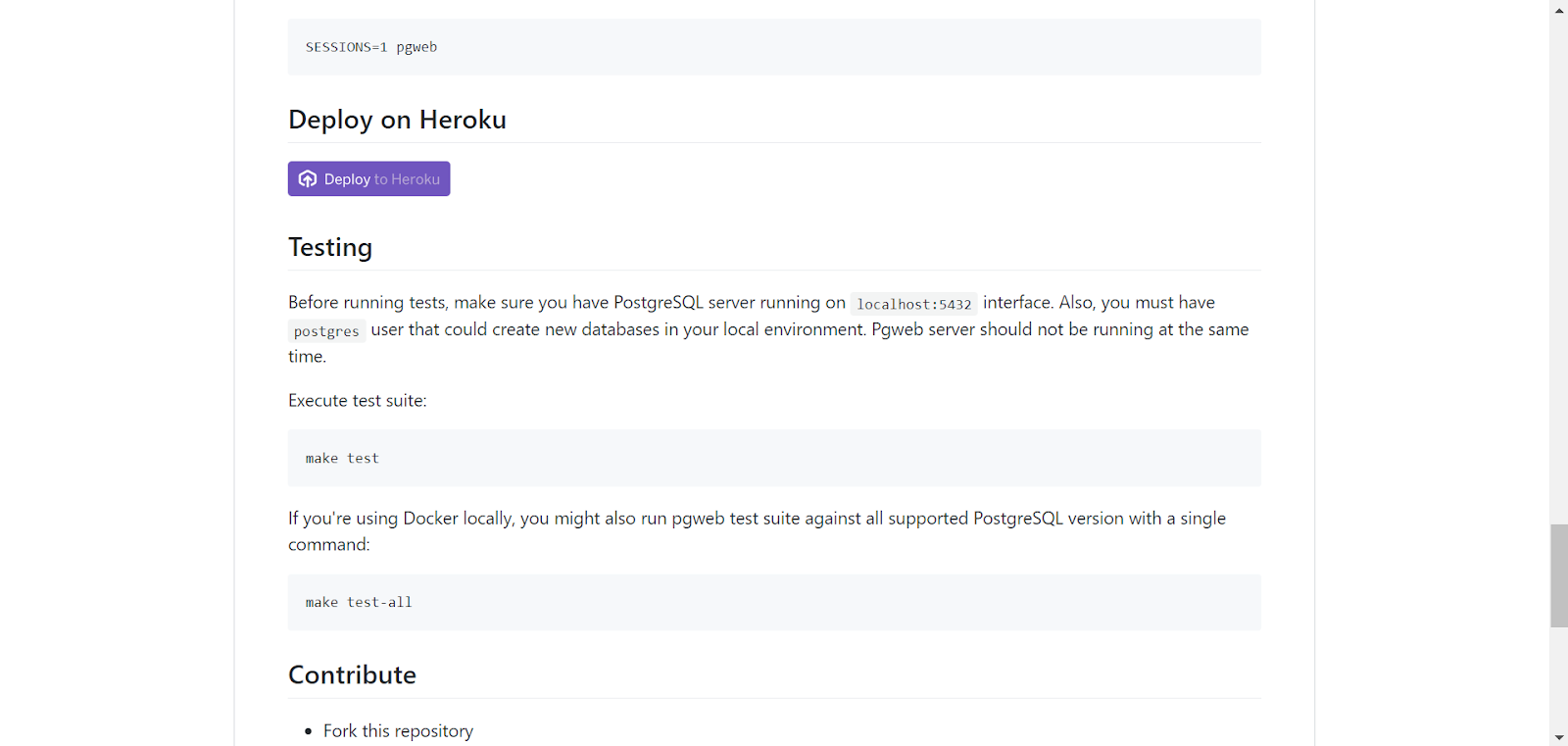This screenshot has height=746, width=1568.
Task: Click the postgres inline code snippet
Action: pos(326,331)
